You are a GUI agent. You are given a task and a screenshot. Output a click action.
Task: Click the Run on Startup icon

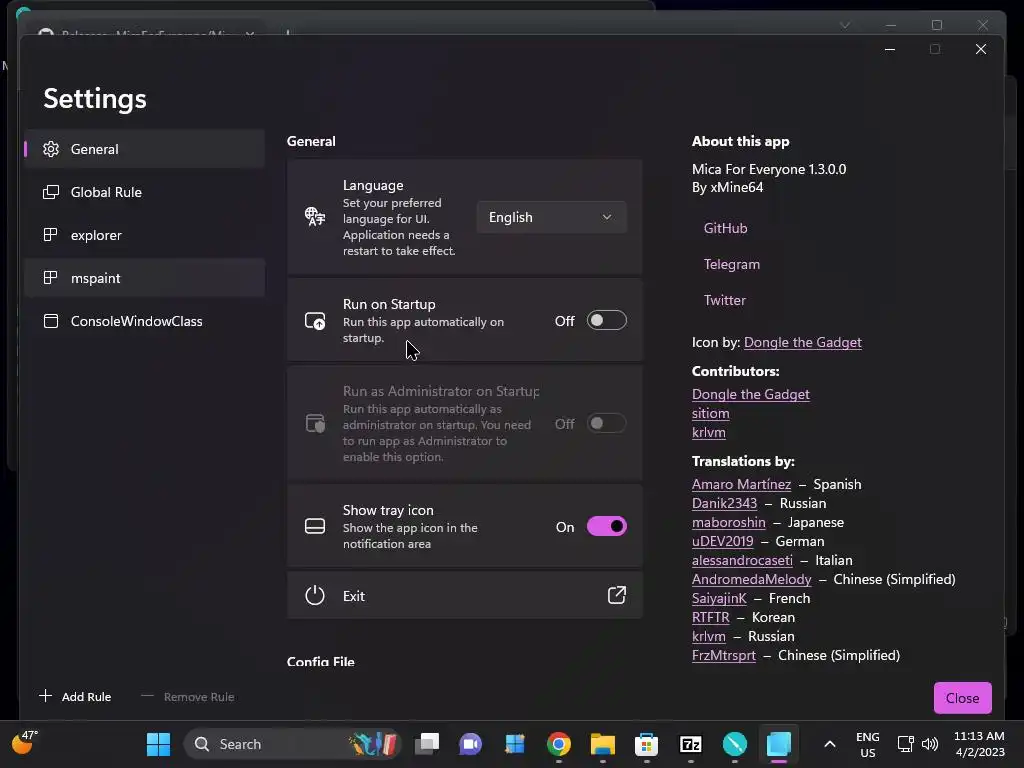coord(315,321)
